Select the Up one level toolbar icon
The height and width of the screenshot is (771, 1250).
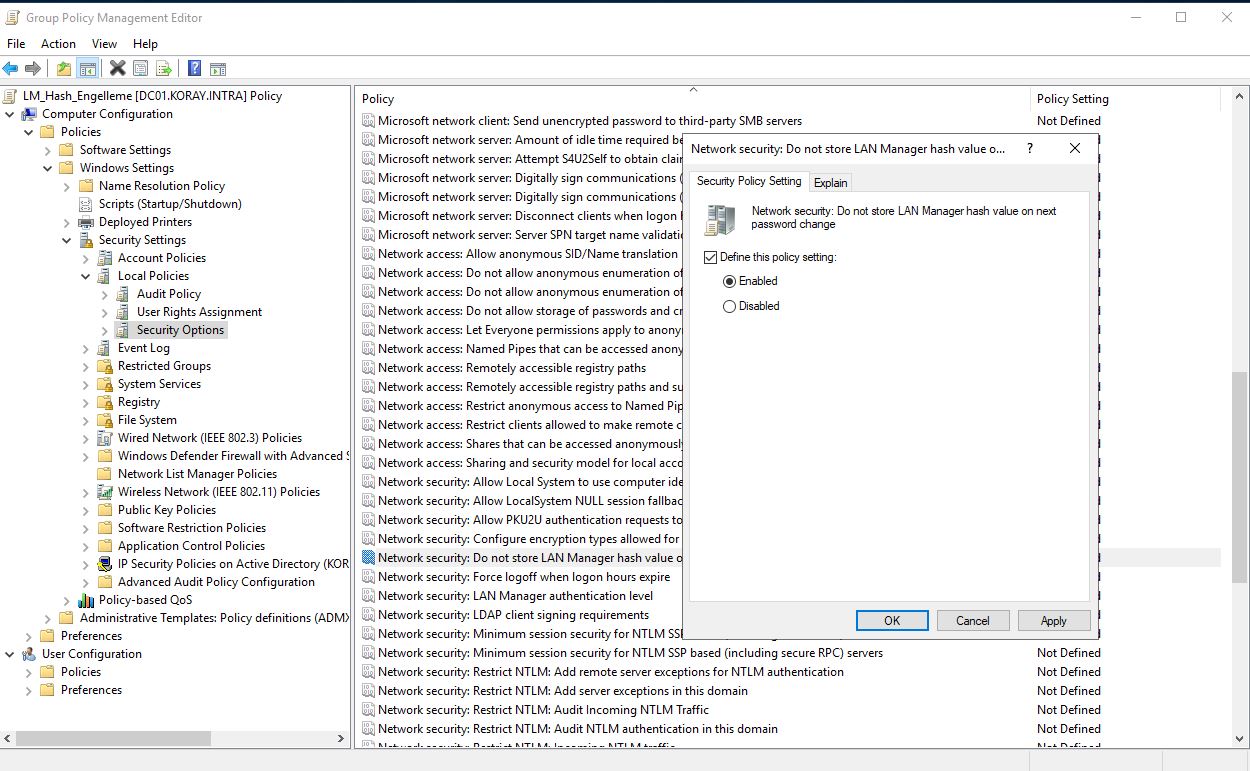(62, 68)
